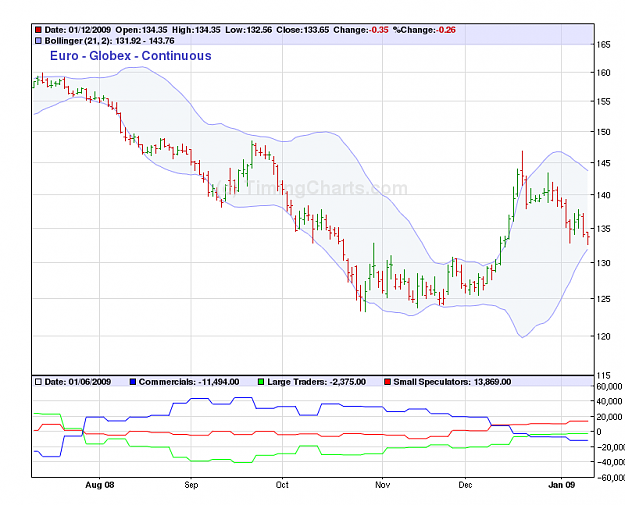Screen dimensions: 625x505
Task: Click the 'Commercials: -11,494.00' label
Action: (189, 382)
